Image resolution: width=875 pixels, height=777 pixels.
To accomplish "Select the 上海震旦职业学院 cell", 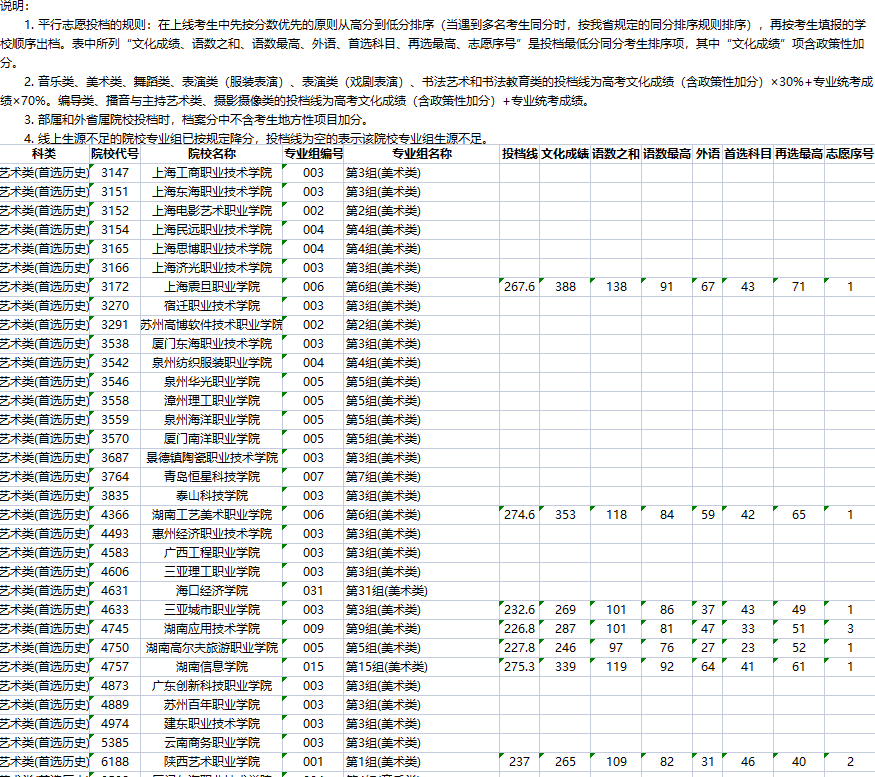I will point(211,287).
